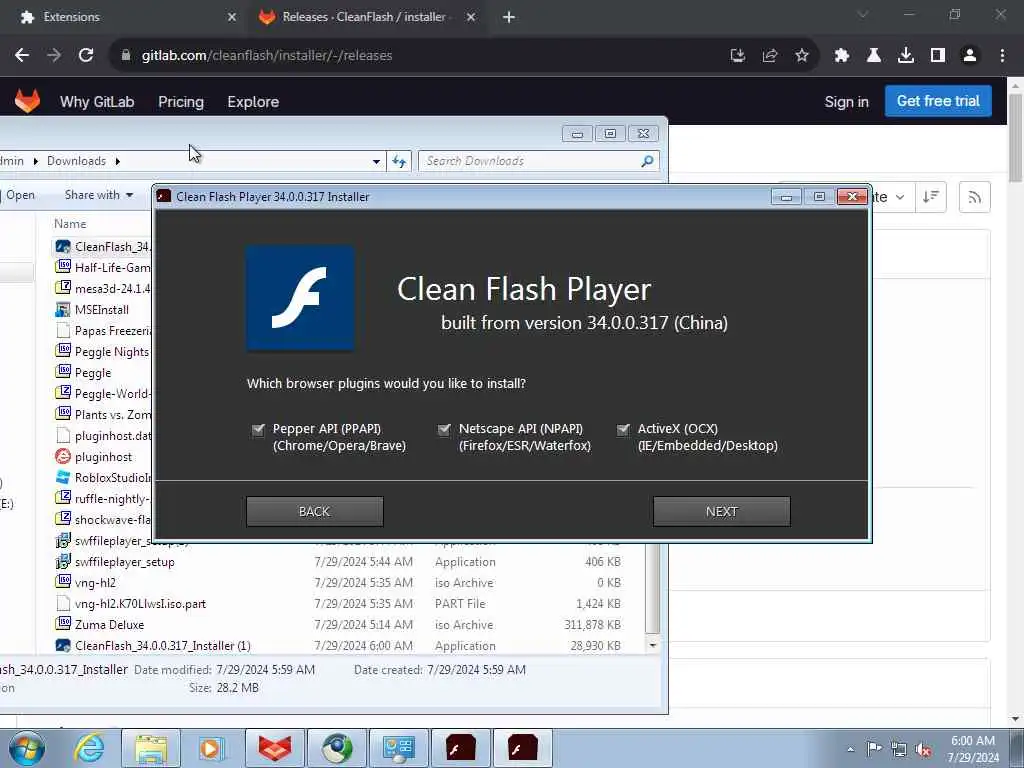Open Share with dropdown in Explorer

[99, 195]
